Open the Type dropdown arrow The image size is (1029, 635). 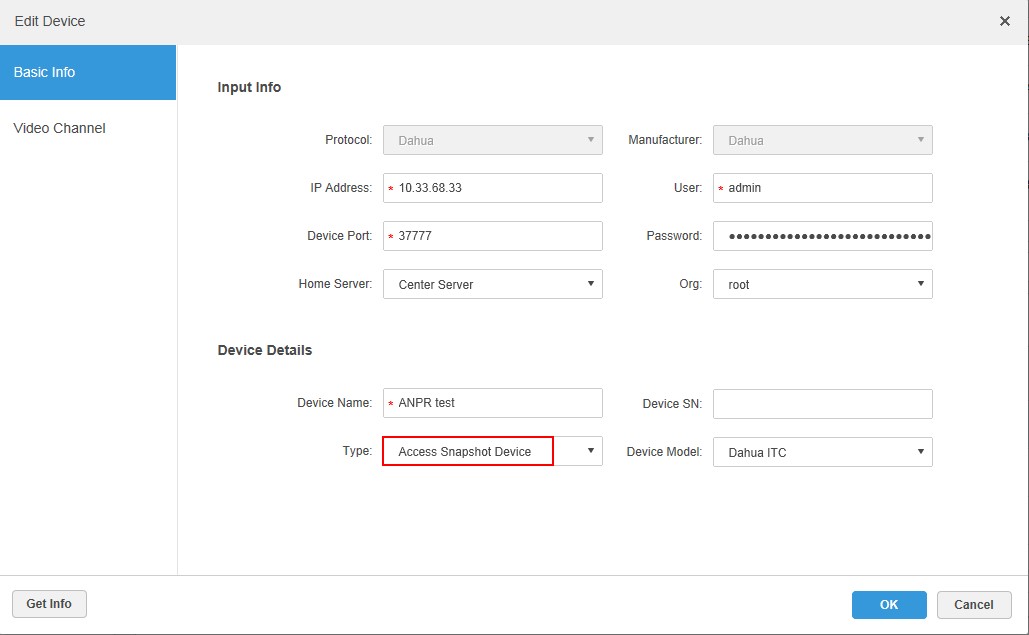590,452
